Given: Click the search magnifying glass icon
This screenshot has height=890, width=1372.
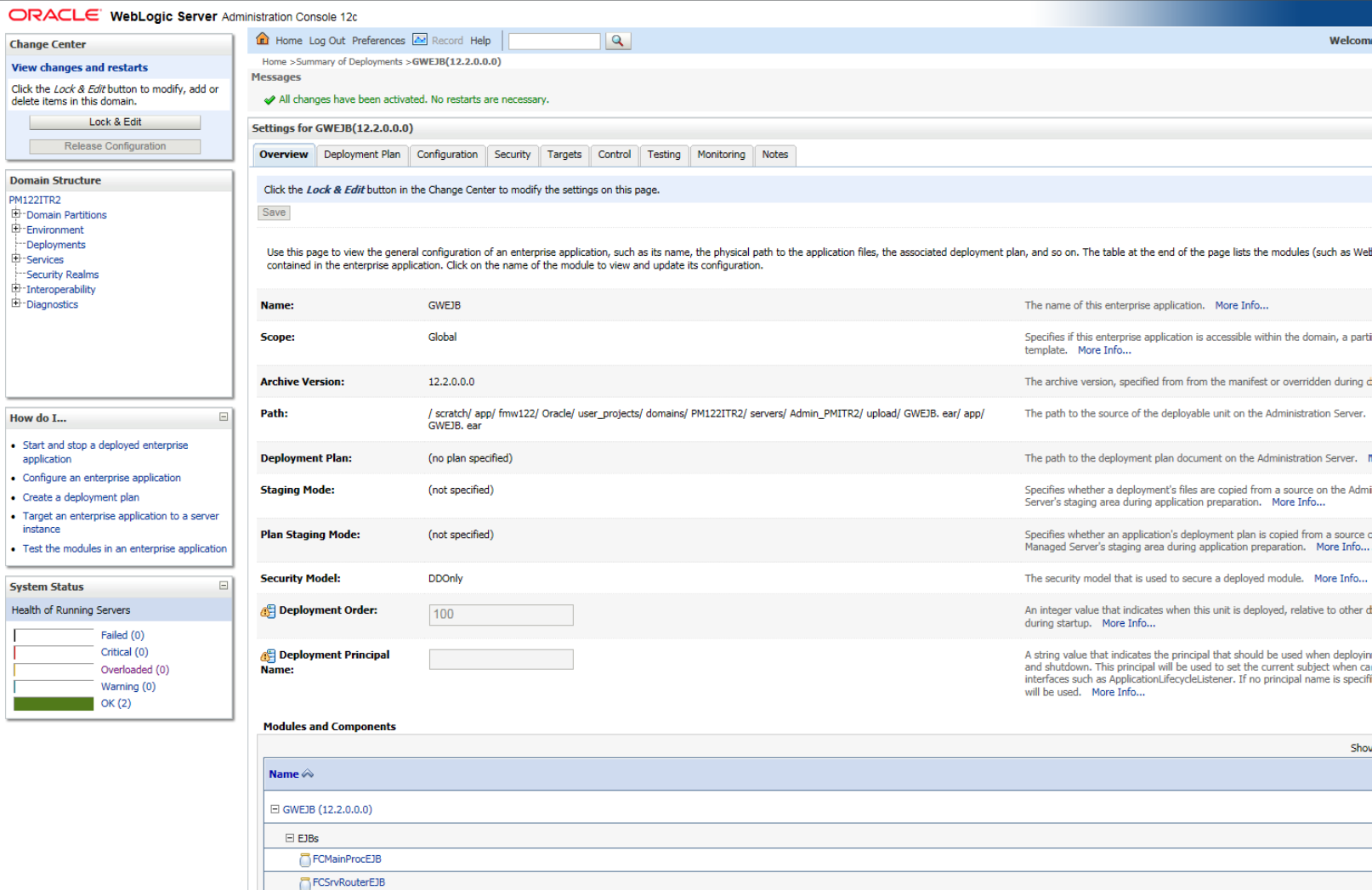Looking at the screenshot, I should click(618, 40).
